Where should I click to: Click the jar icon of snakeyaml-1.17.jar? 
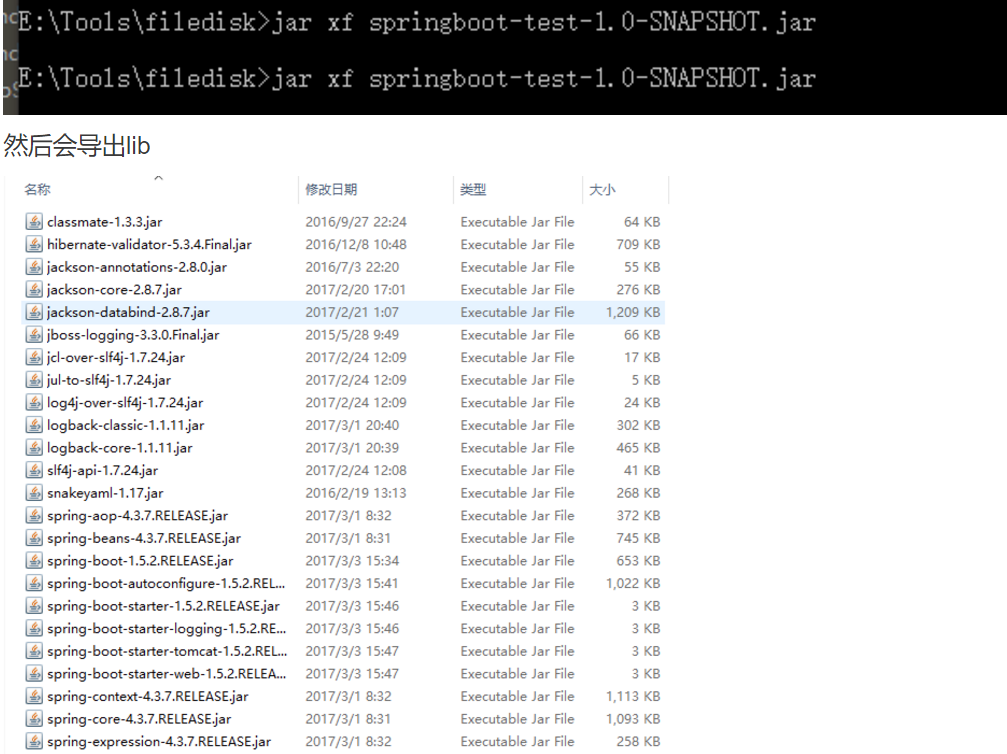click(34, 493)
